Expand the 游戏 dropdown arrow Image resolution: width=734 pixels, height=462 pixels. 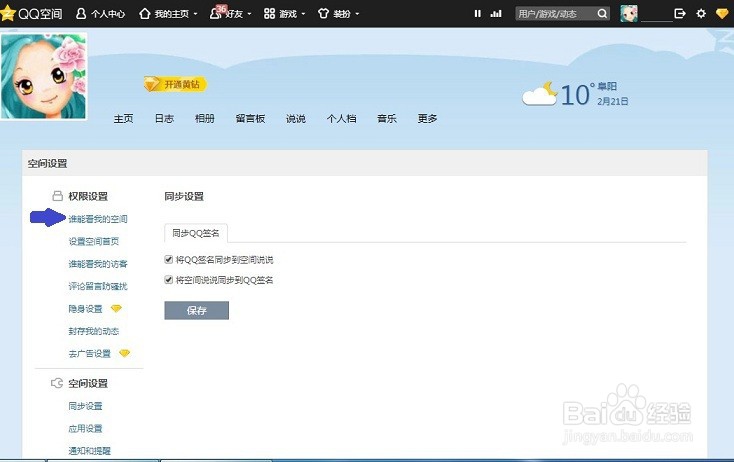coord(303,14)
